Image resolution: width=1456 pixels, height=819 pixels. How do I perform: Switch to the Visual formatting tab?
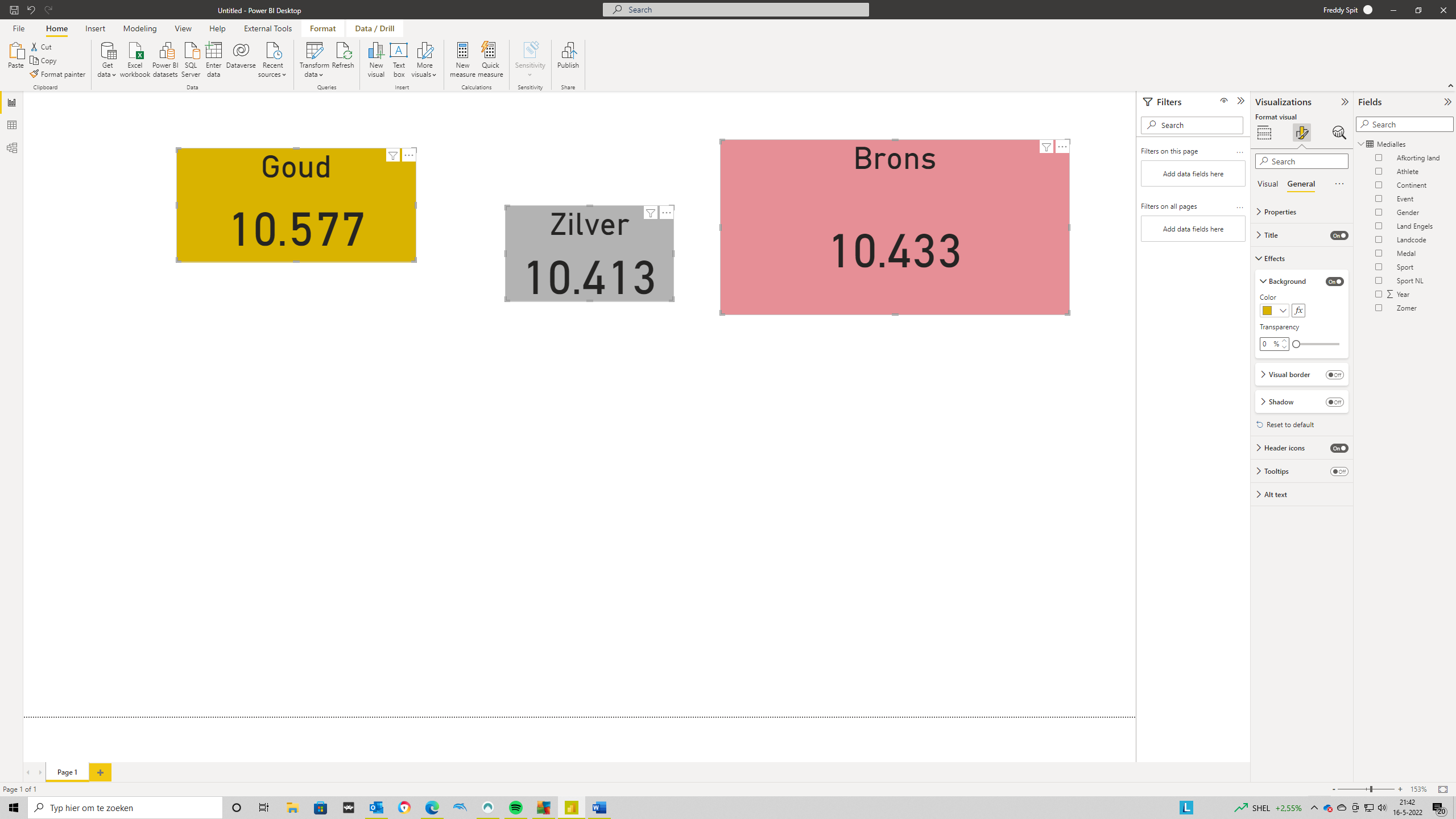click(x=1267, y=184)
